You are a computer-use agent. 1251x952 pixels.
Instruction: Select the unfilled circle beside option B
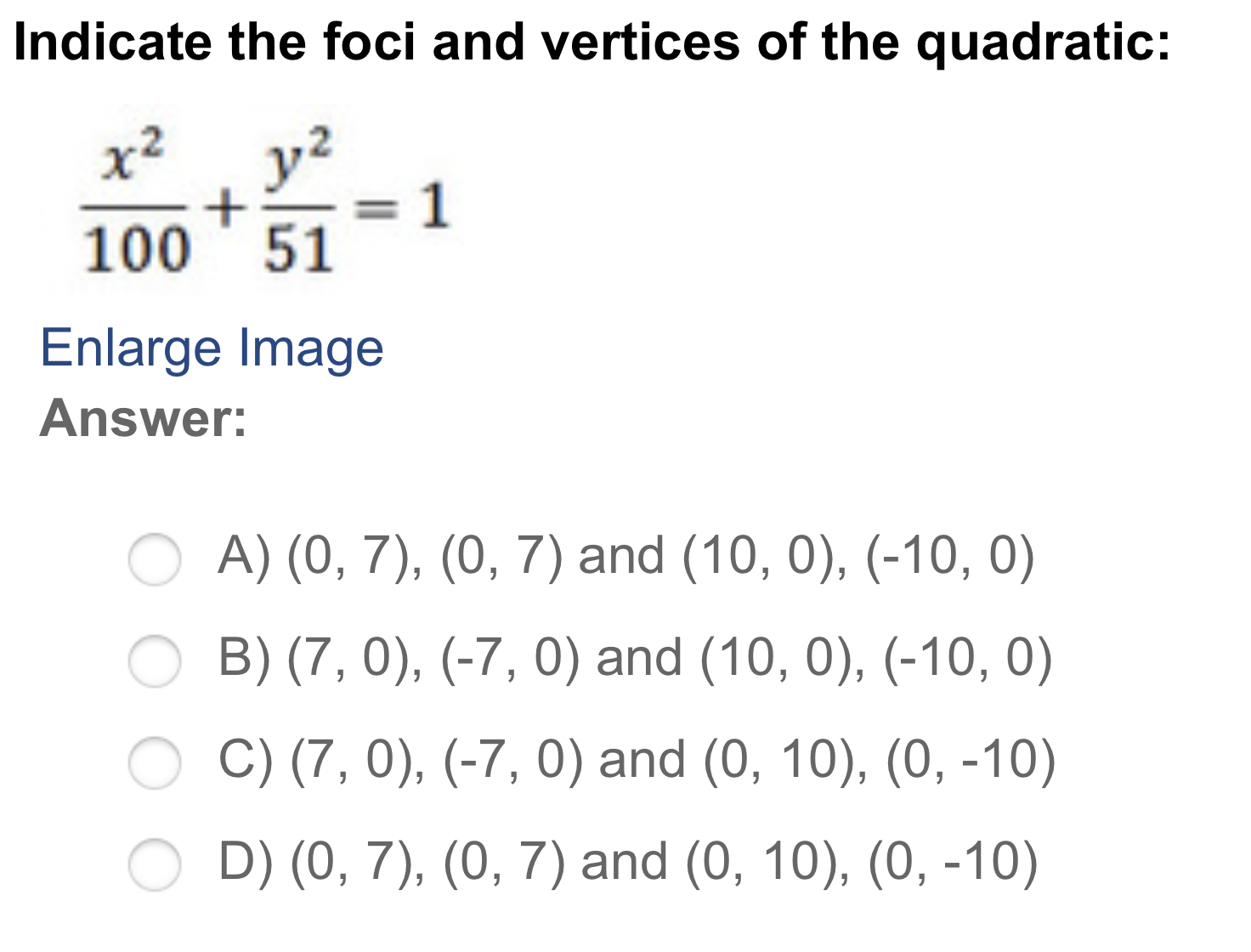pos(156,660)
